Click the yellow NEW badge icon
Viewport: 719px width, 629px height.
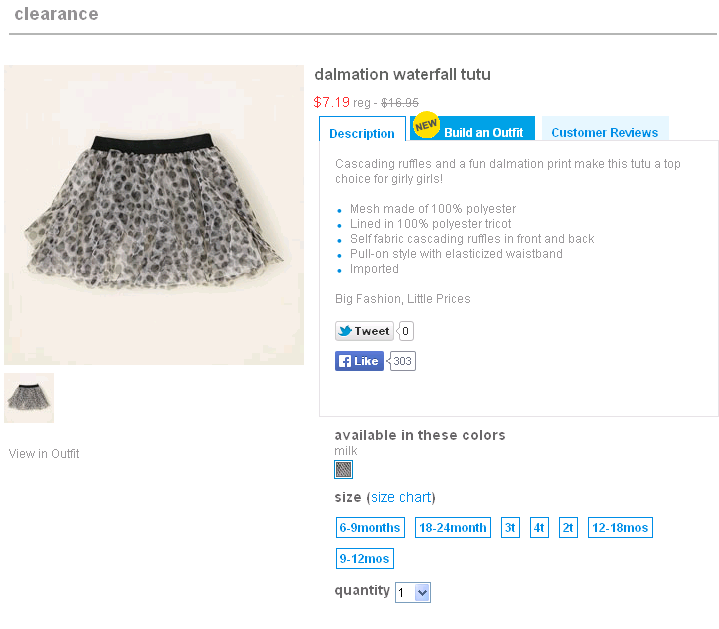pyautogui.click(x=426, y=125)
